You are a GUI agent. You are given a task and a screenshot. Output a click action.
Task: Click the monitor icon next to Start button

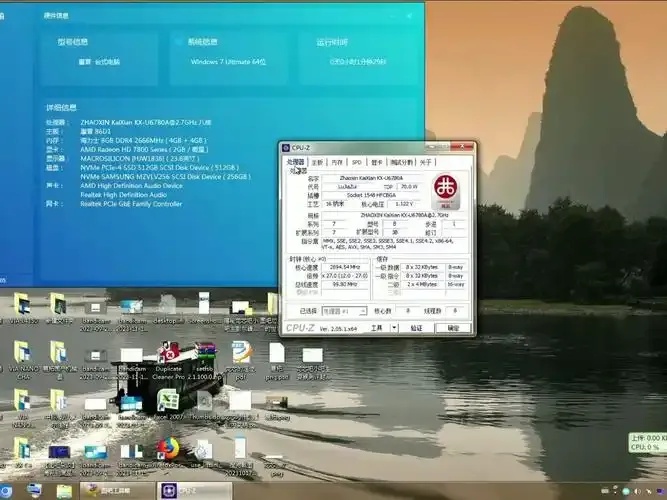coord(34,491)
